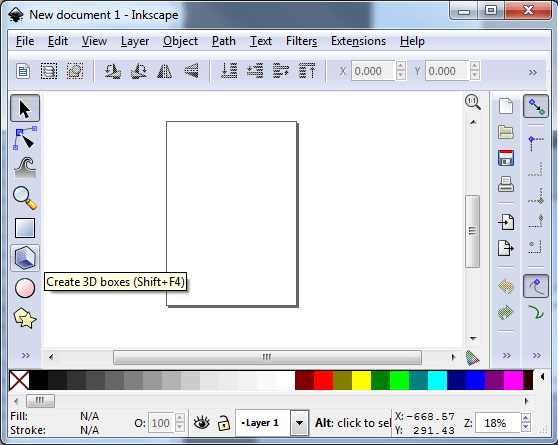
Task: Select the Tweak objects tool
Action: pyautogui.click(x=25, y=168)
